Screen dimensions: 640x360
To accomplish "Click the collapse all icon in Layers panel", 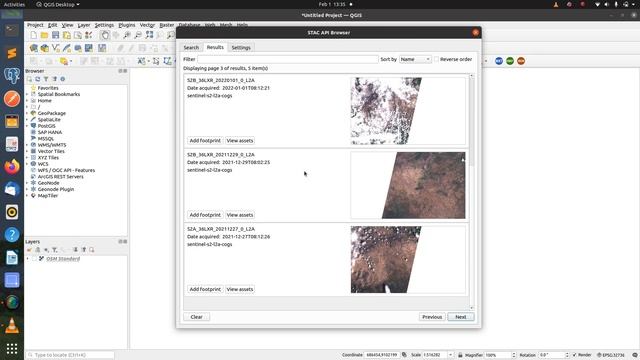I will [x=84, y=250].
